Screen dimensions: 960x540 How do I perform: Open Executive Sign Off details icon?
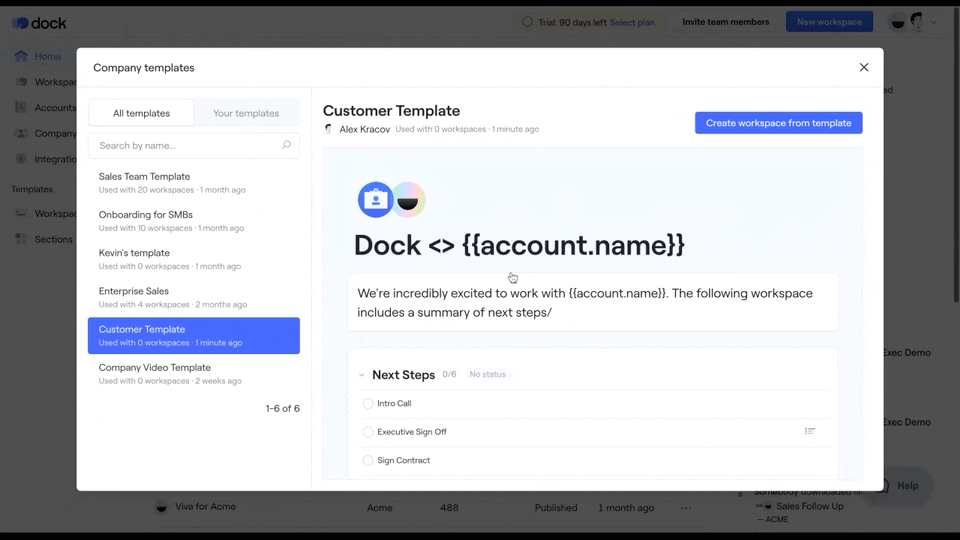(x=809, y=431)
